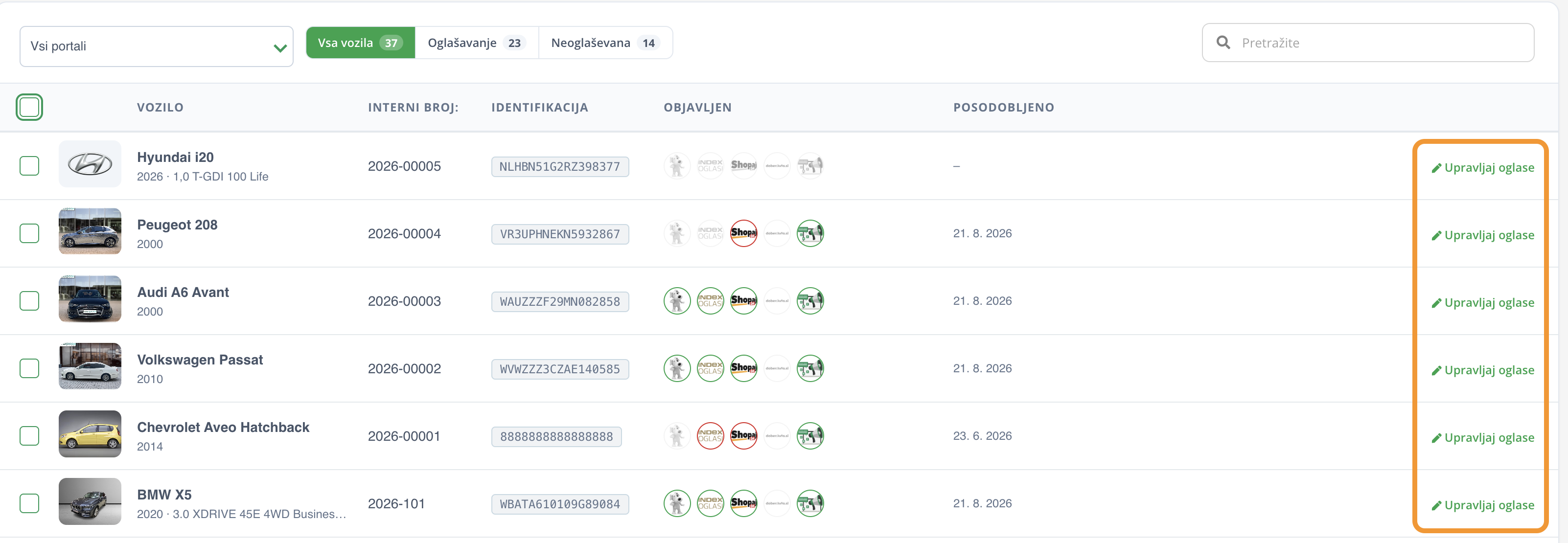The image size is (1568, 543).
Task: Select the Peugeot 208 row checkbox
Action: tap(29, 233)
